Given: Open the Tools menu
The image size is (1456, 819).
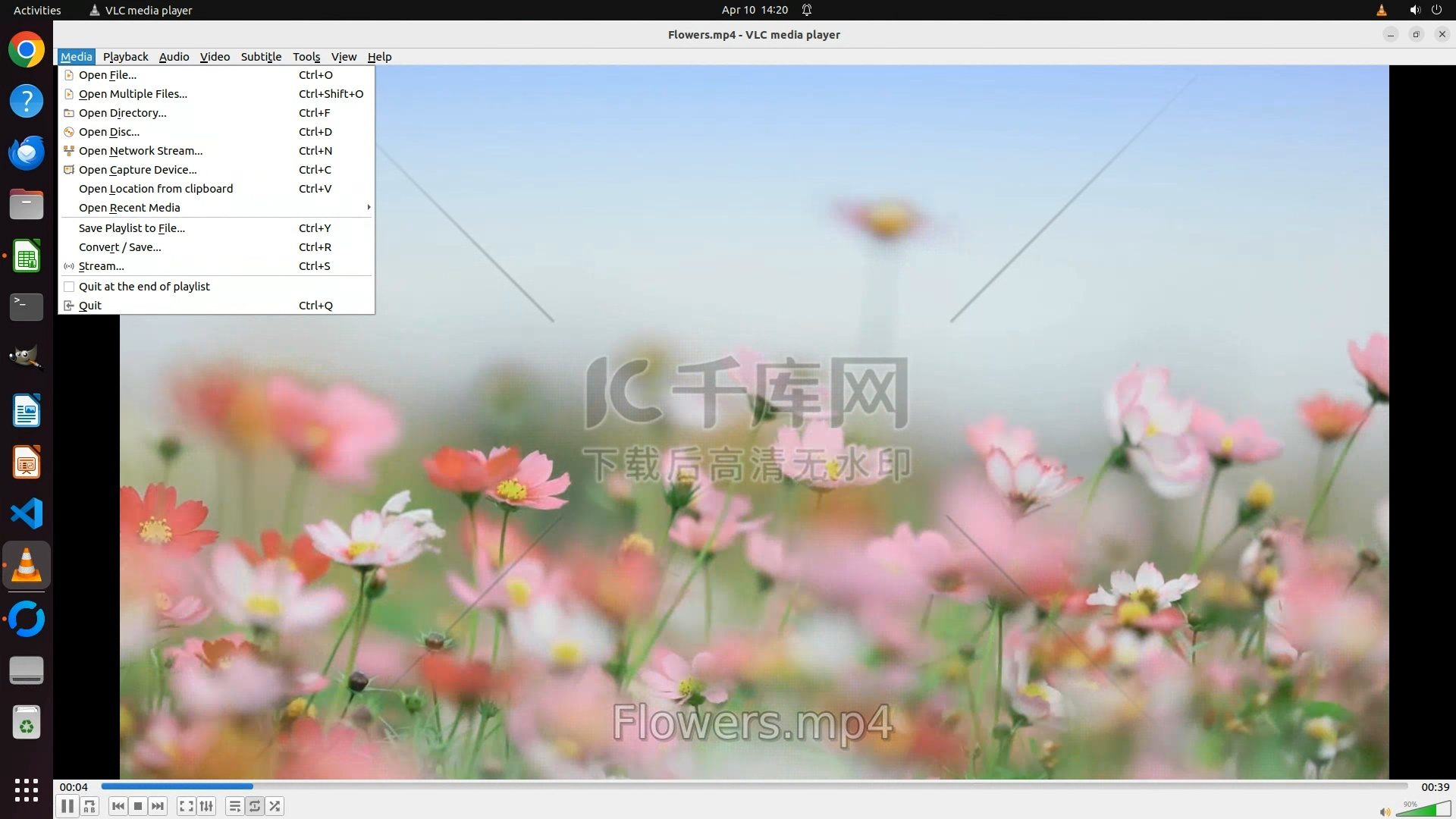Looking at the screenshot, I should [306, 57].
